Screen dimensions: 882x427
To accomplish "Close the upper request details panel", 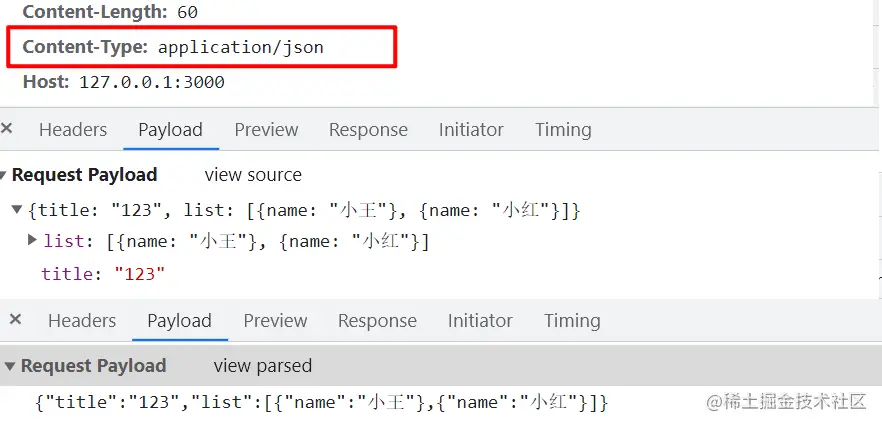I will pyautogui.click(x=7, y=129).
